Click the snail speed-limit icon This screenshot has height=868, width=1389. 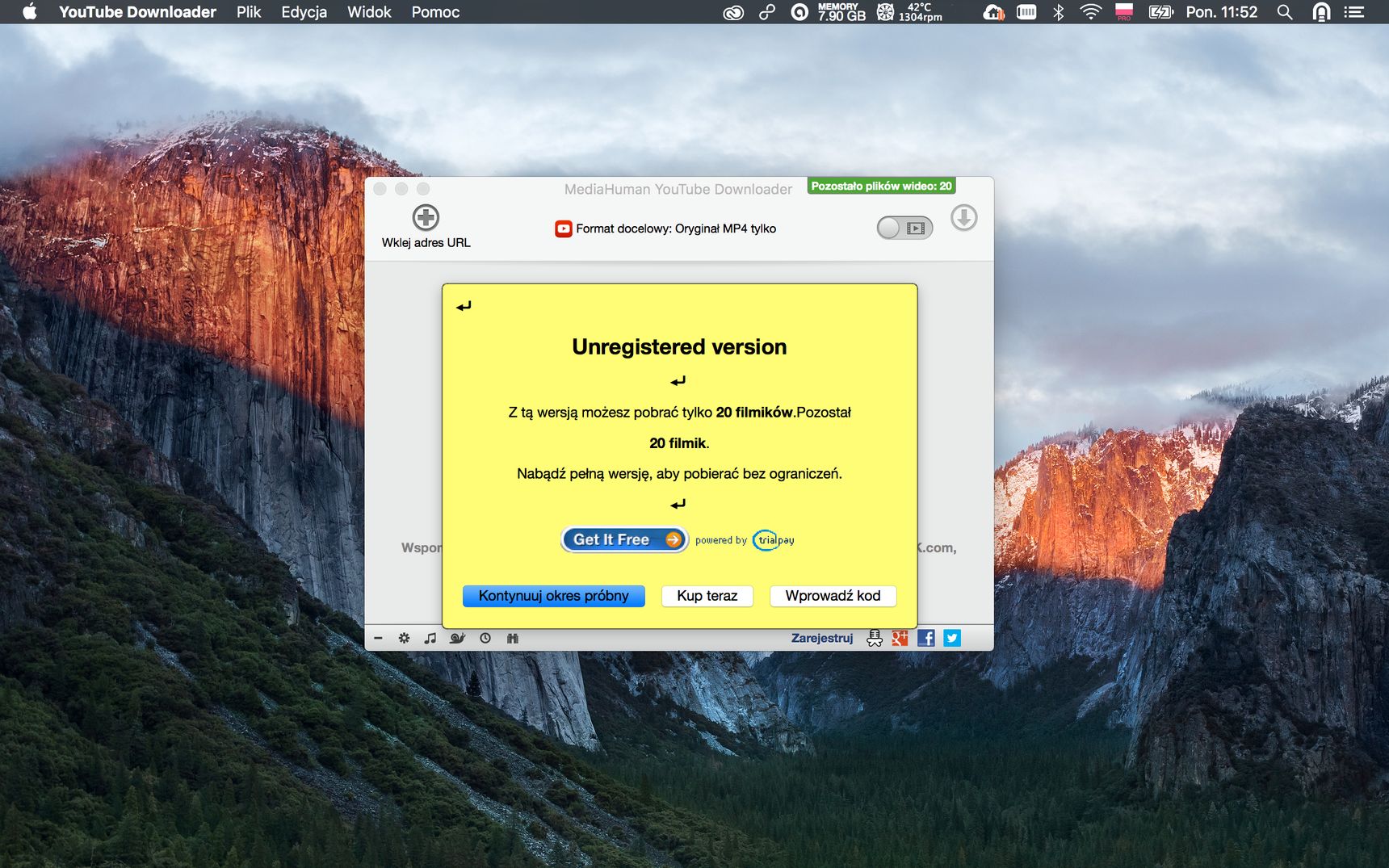click(x=457, y=638)
